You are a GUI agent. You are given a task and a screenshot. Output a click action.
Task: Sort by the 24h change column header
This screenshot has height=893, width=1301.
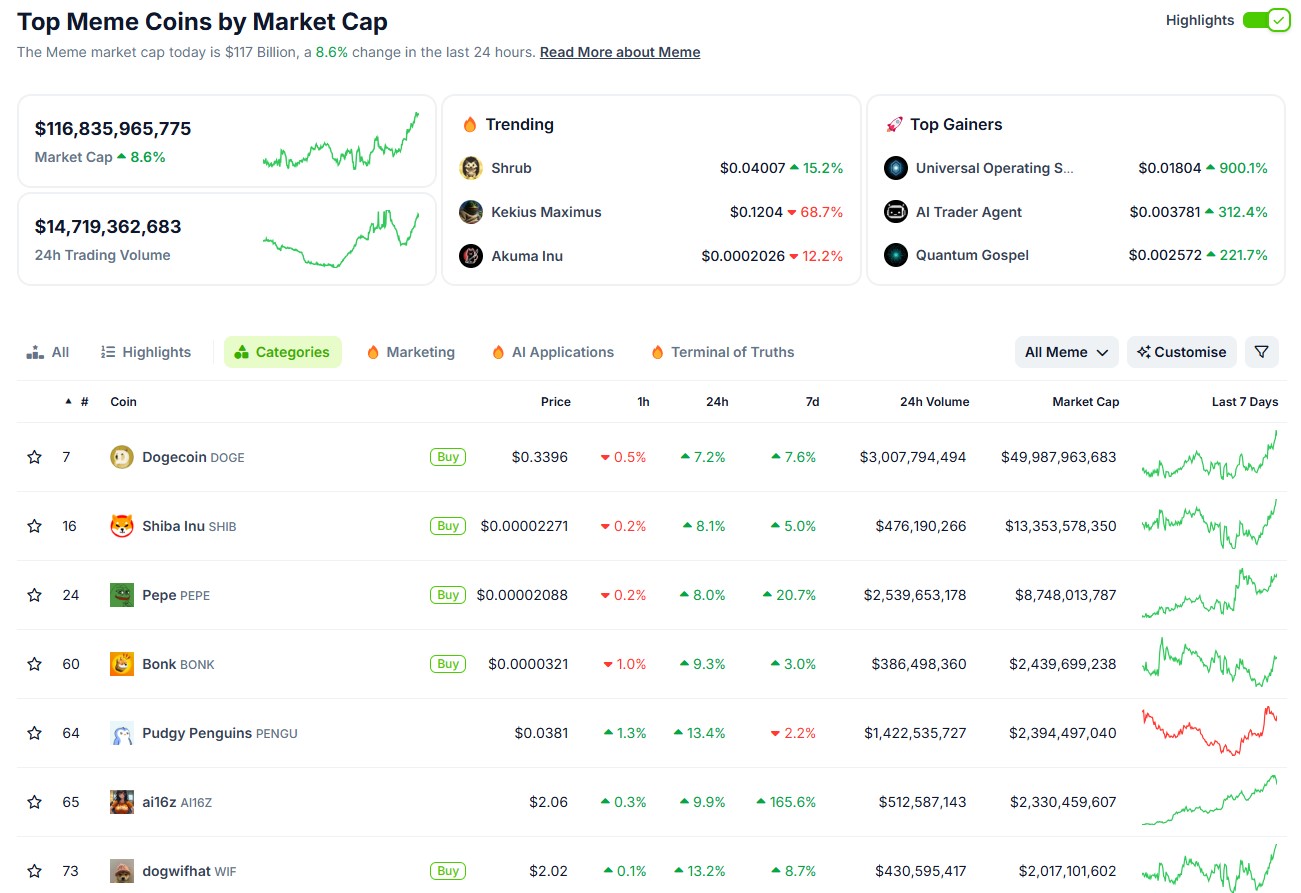pos(717,402)
